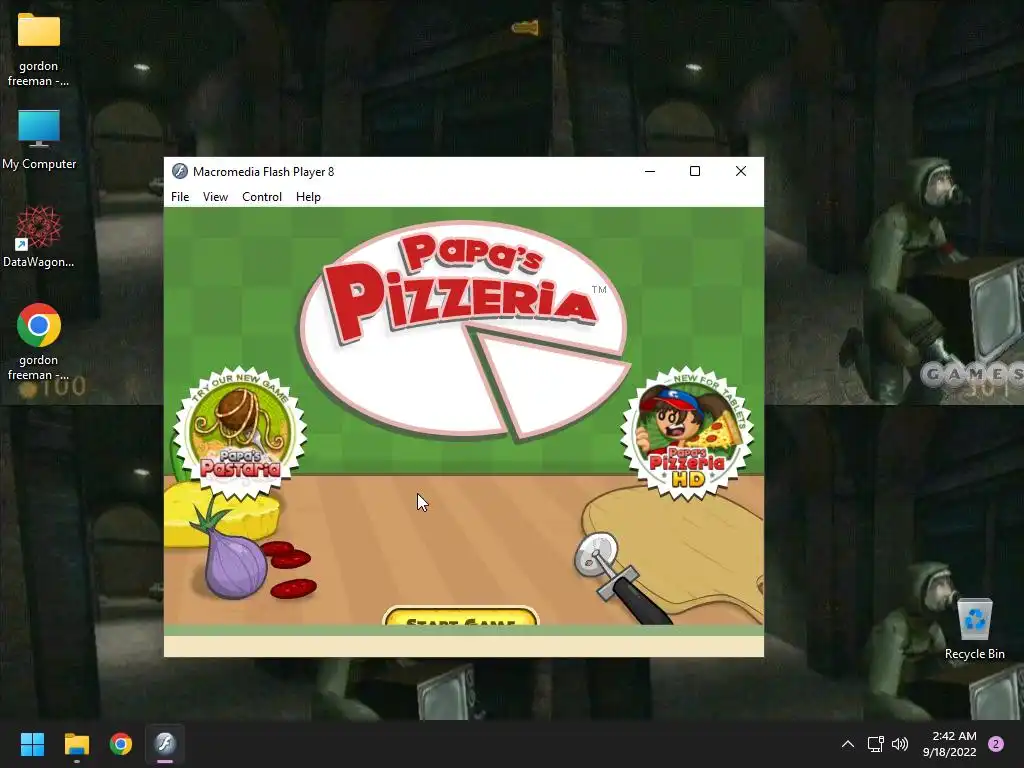Open the clock showing 2:42 AM

(x=950, y=744)
